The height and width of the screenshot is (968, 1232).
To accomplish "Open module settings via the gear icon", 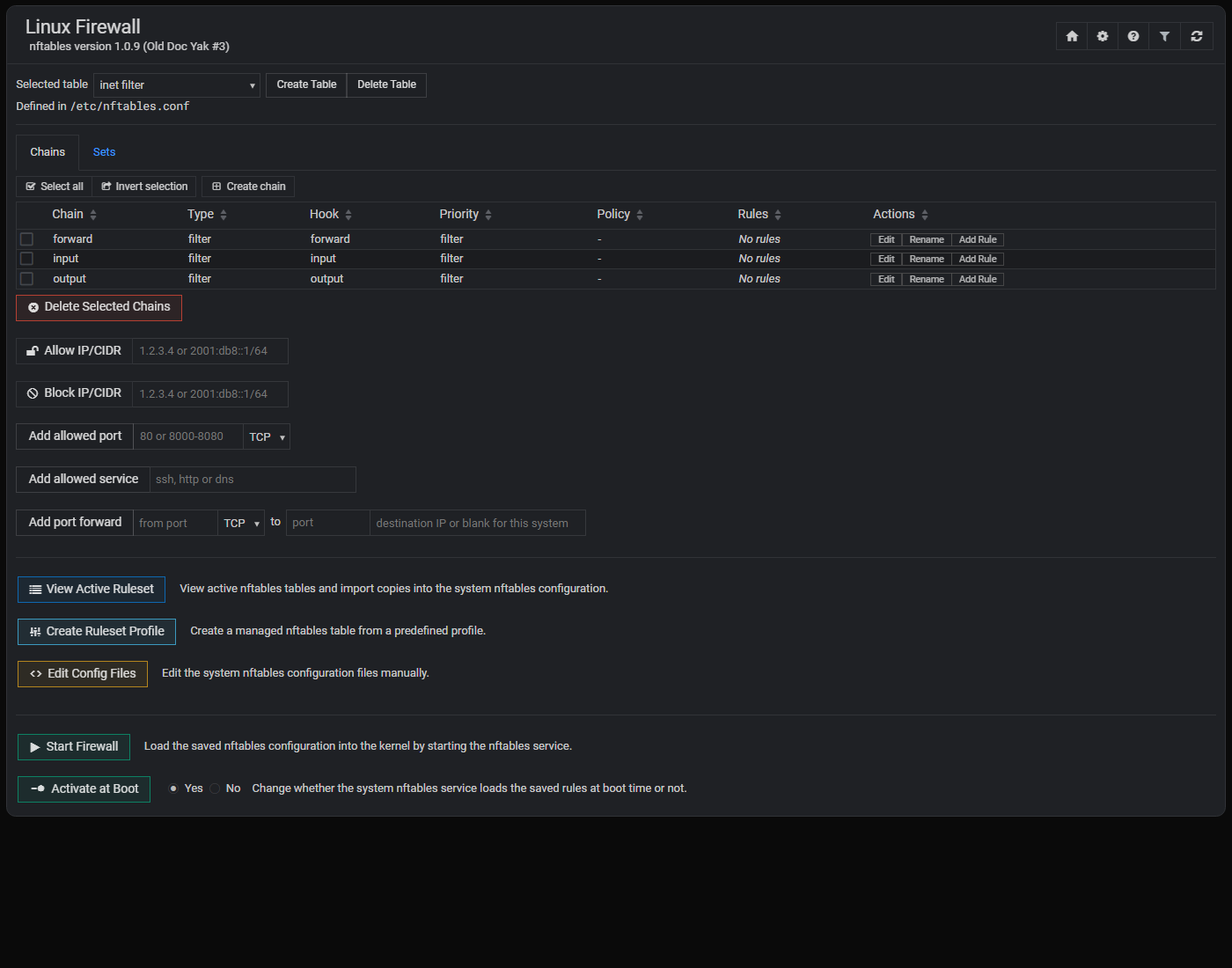I will coord(1103,36).
